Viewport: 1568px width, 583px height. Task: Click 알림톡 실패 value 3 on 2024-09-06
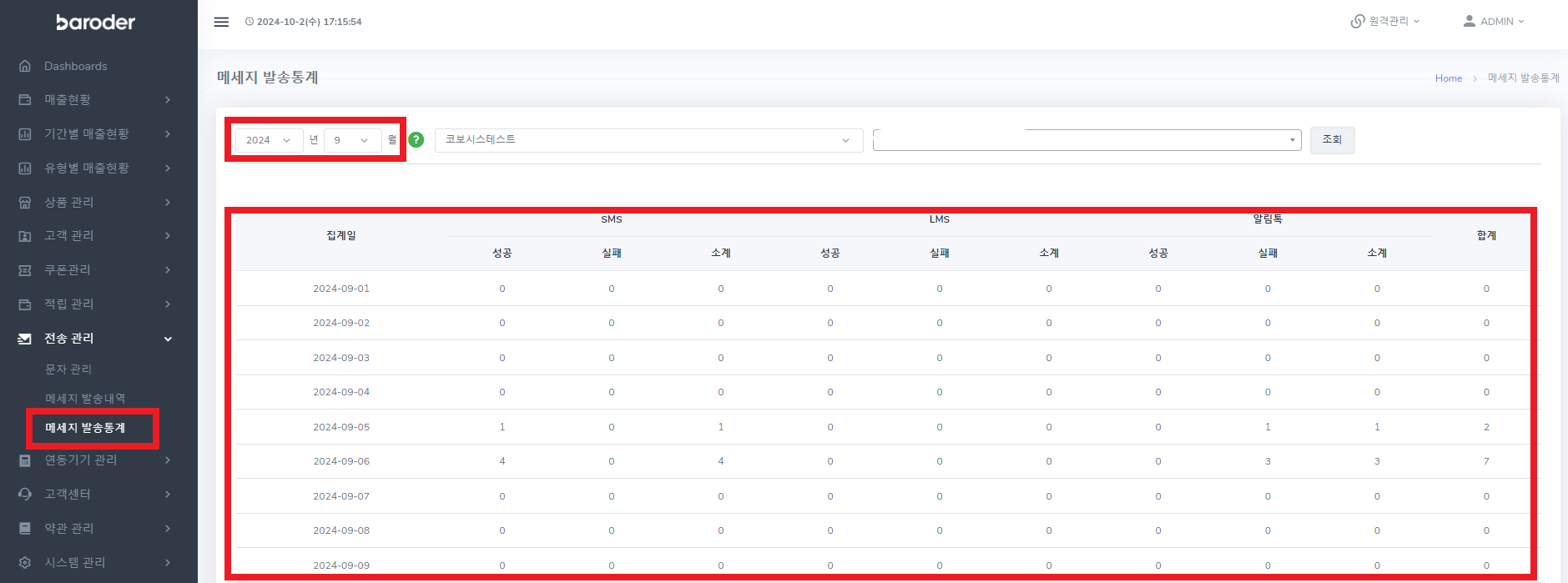(x=1268, y=461)
